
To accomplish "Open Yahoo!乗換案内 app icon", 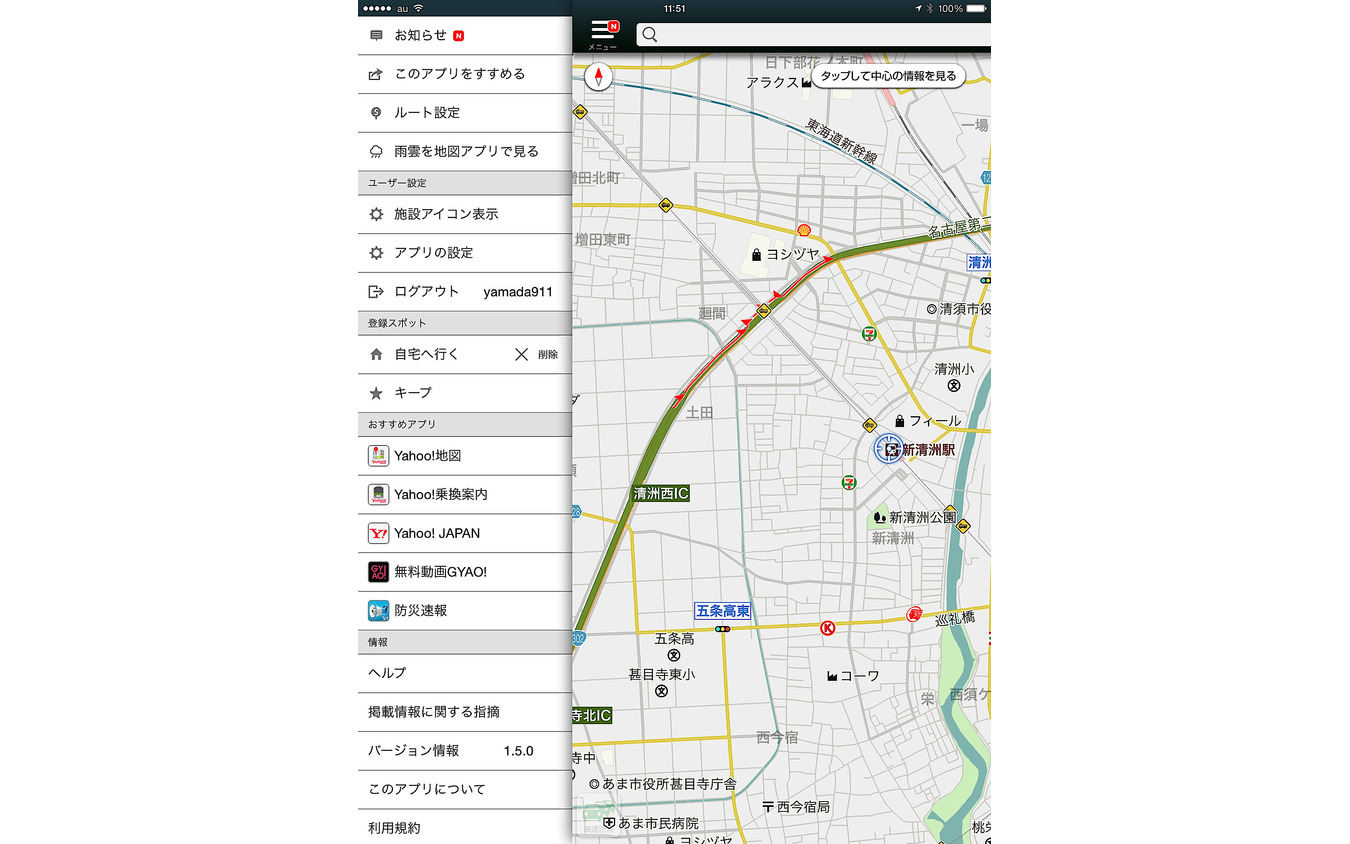I will pyautogui.click(x=378, y=495).
